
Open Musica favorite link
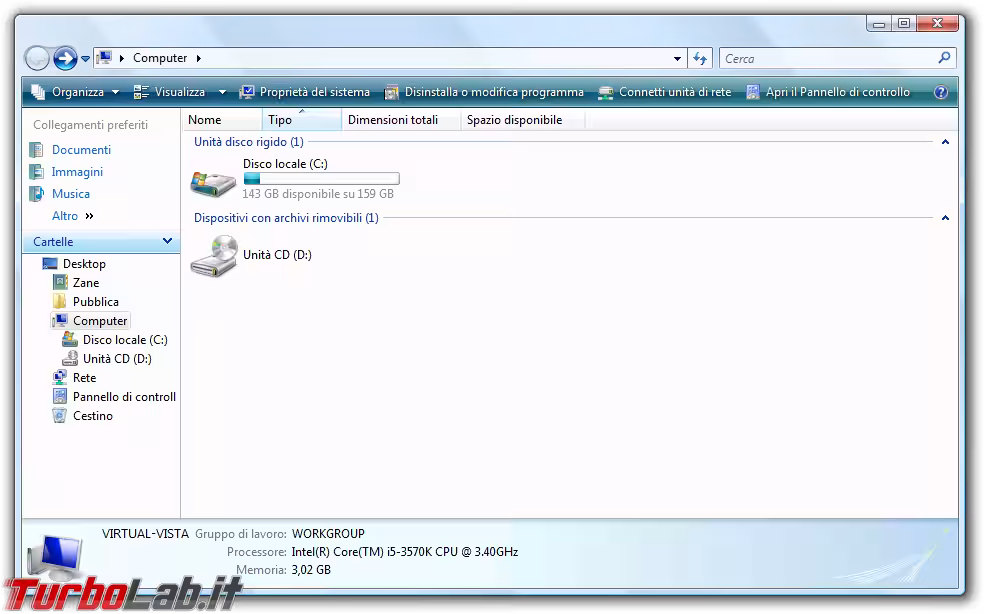(x=71, y=194)
